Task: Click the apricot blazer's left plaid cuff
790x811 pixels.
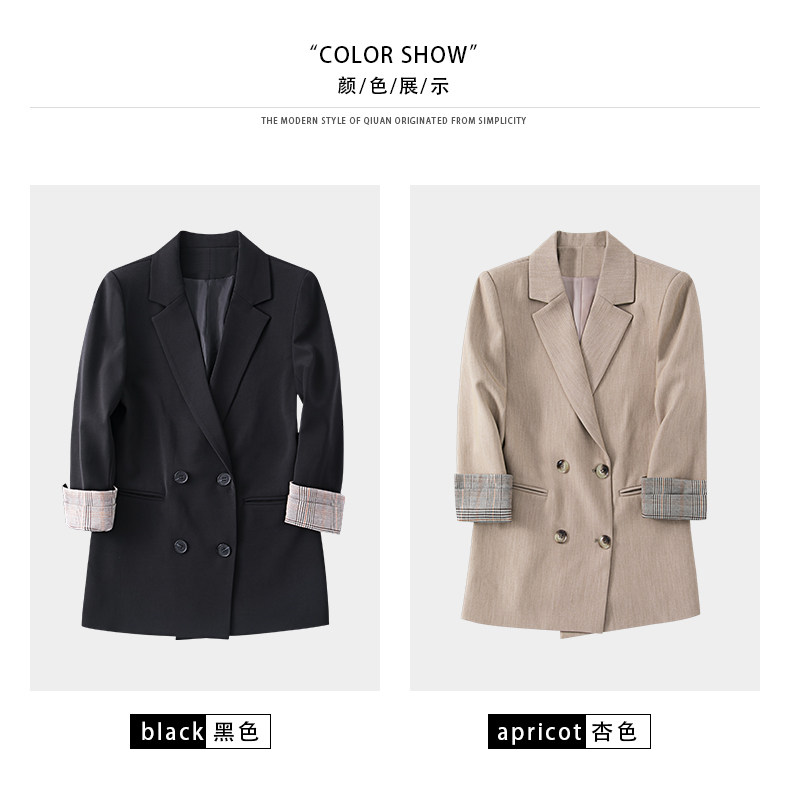Action: point(483,497)
